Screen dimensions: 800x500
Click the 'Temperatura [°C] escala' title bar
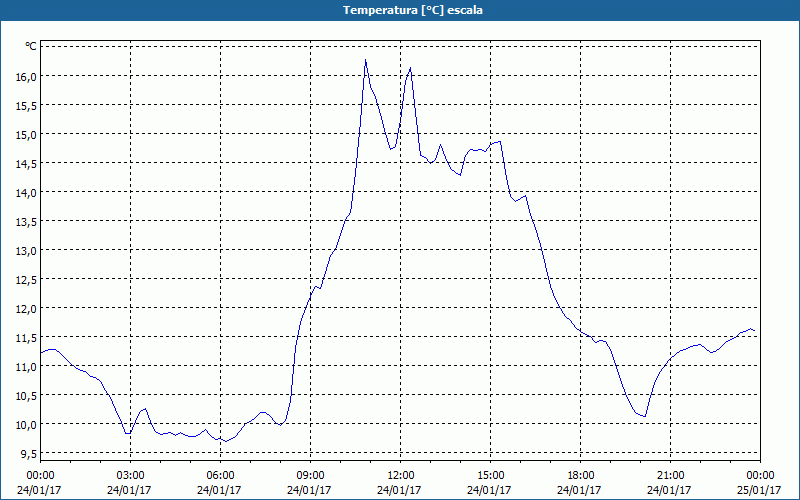coord(400,10)
